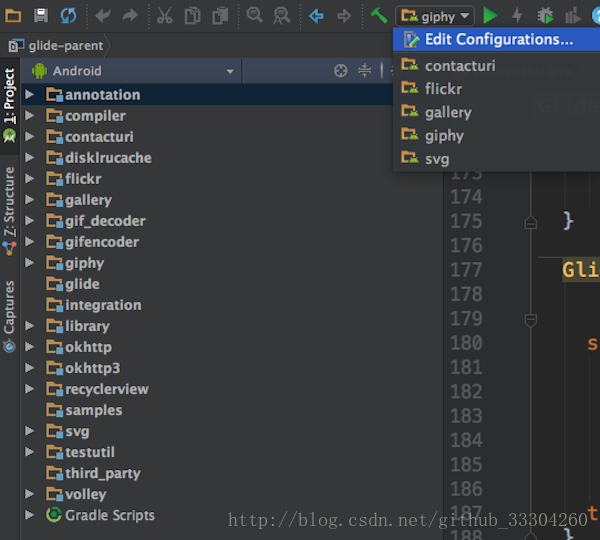The height and width of the screenshot is (540, 600).
Task: Collapse code fold marker at line 175
Action: tap(530, 222)
